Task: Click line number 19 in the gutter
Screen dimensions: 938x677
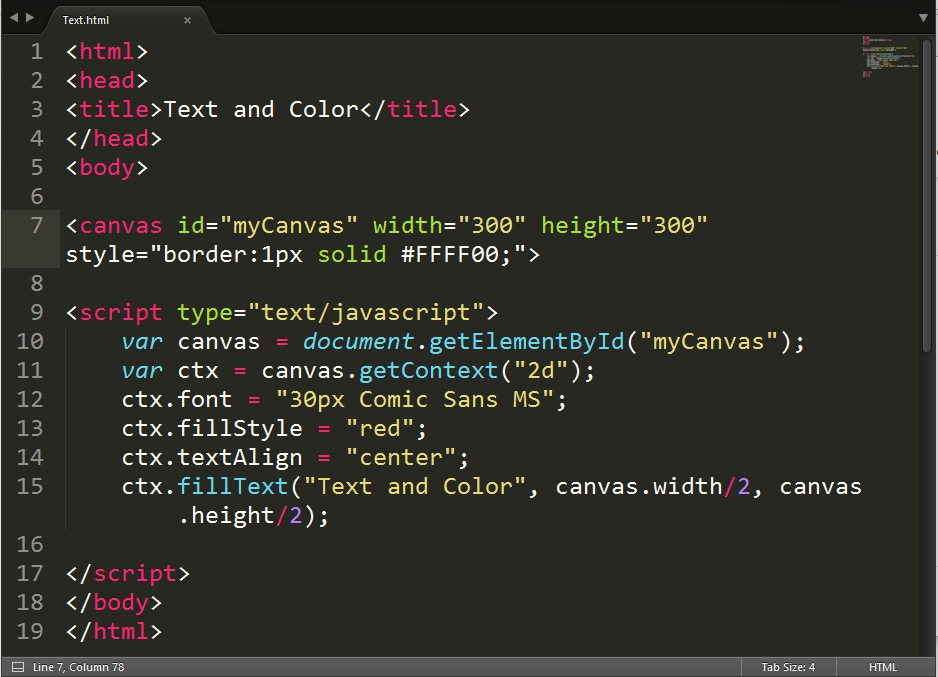Action: (30, 631)
